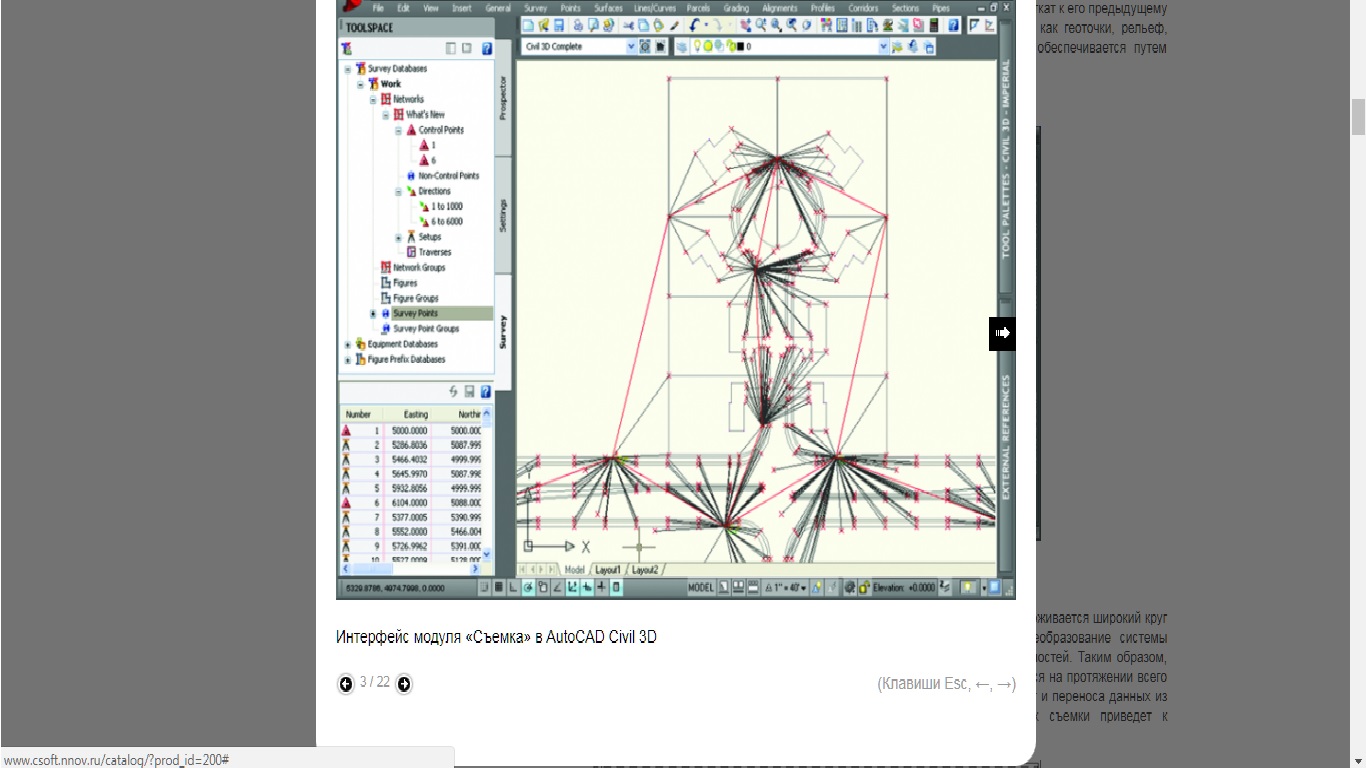Click the Match Properties brush icon
The height and width of the screenshot is (768, 1366).
tap(674, 25)
